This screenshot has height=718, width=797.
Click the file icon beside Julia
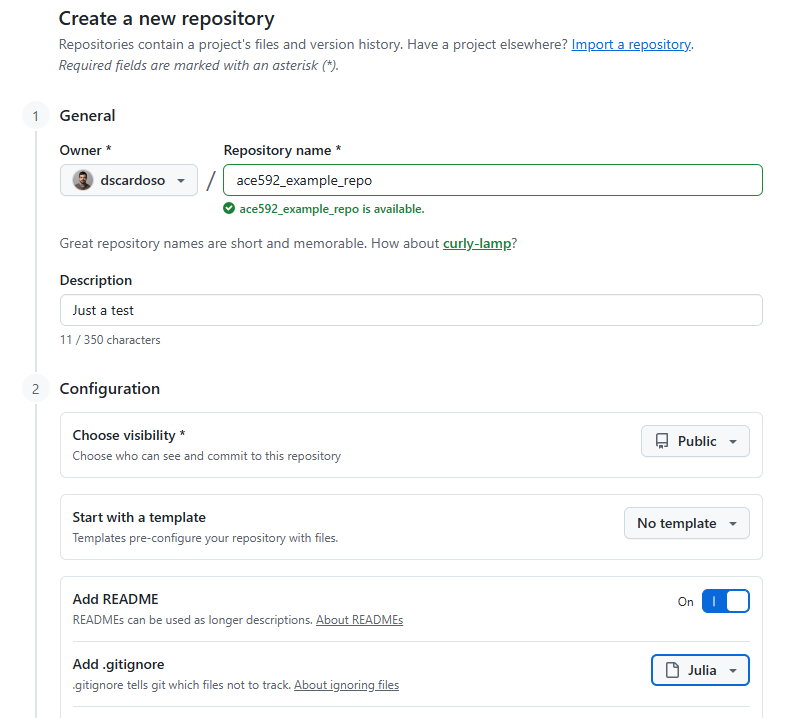click(x=672, y=670)
